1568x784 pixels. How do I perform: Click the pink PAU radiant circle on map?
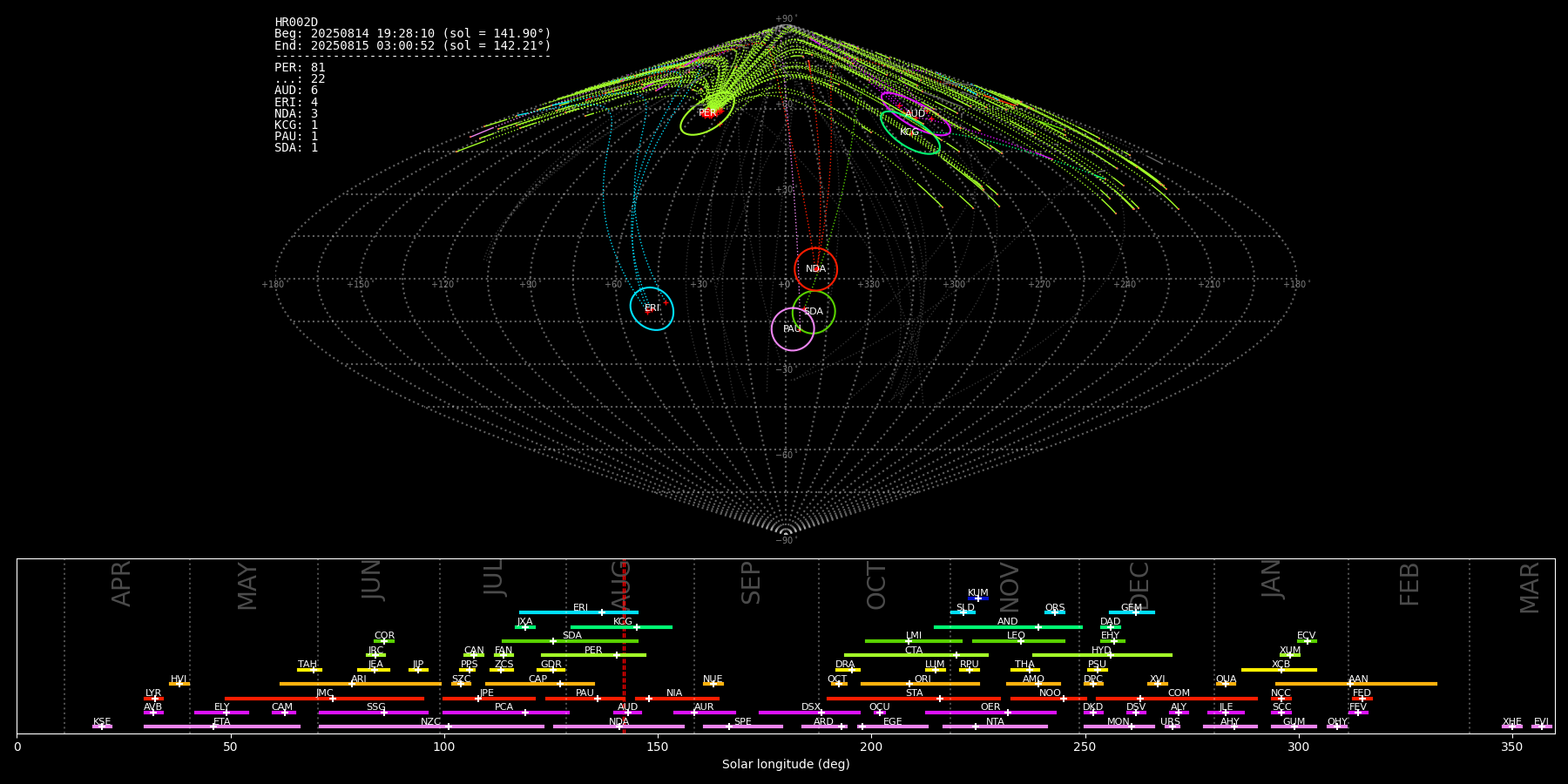(x=793, y=328)
